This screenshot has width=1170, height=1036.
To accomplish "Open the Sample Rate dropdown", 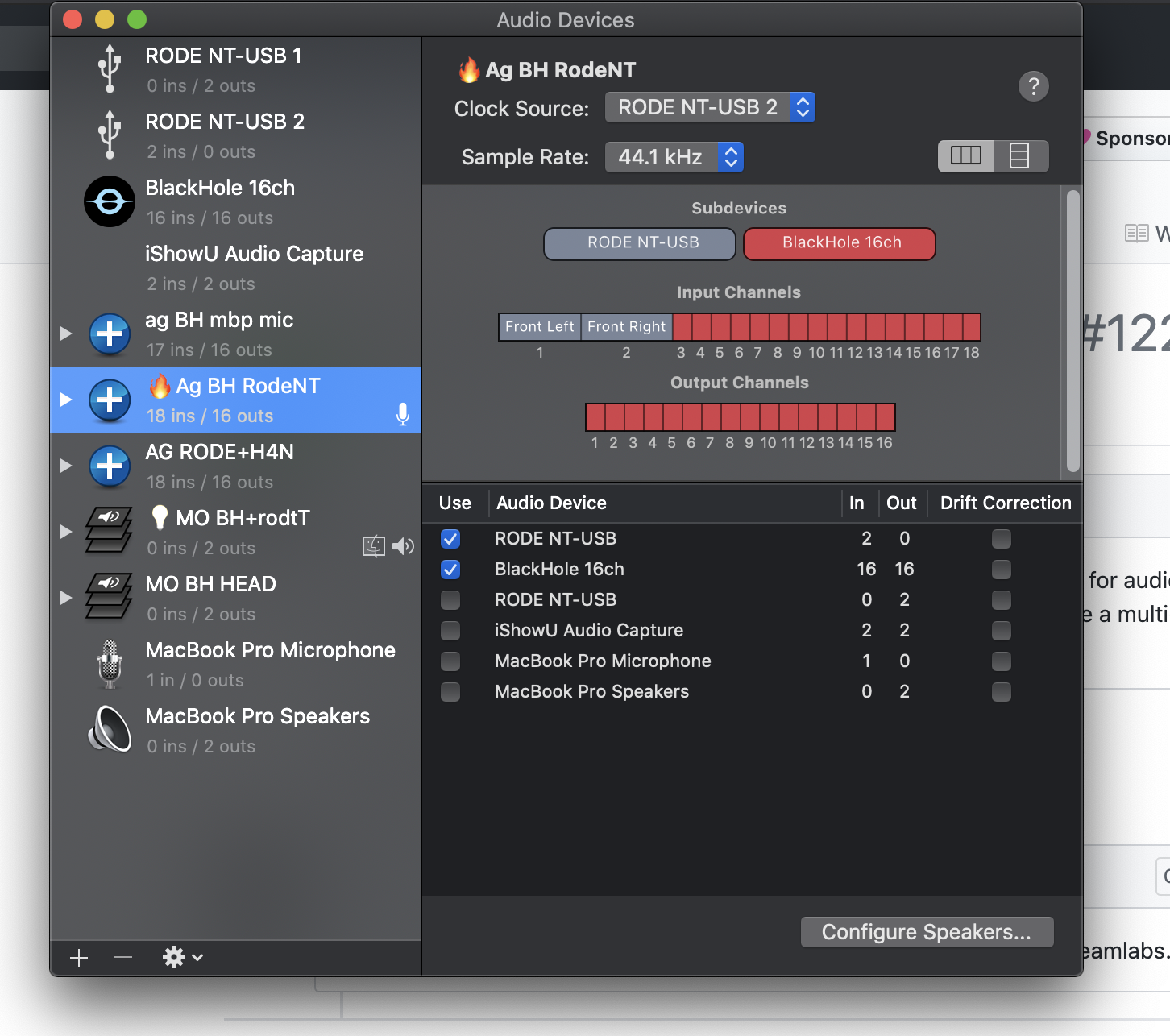I will coord(674,157).
